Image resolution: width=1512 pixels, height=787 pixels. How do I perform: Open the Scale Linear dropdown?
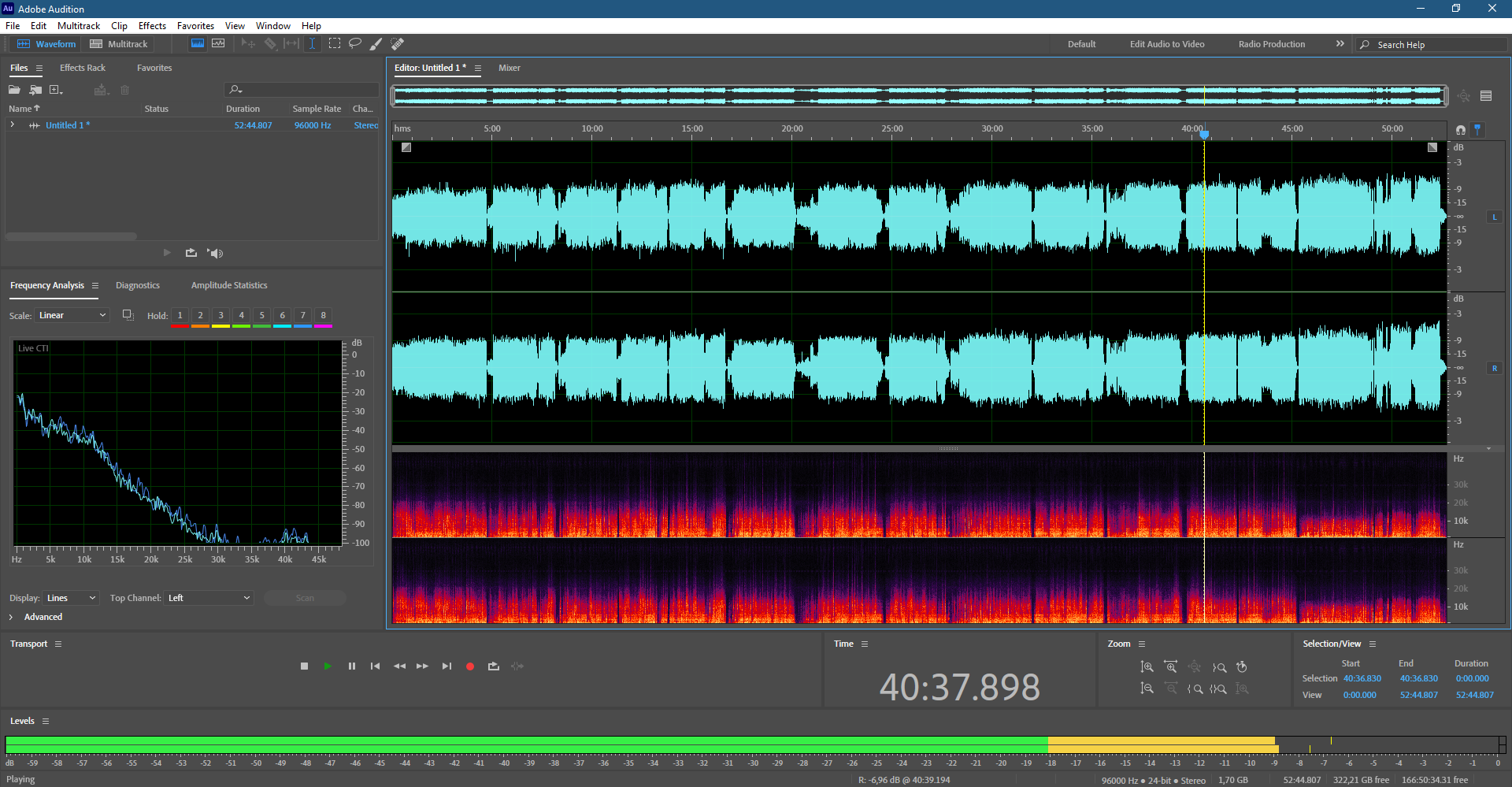click(x=72, y=315)
